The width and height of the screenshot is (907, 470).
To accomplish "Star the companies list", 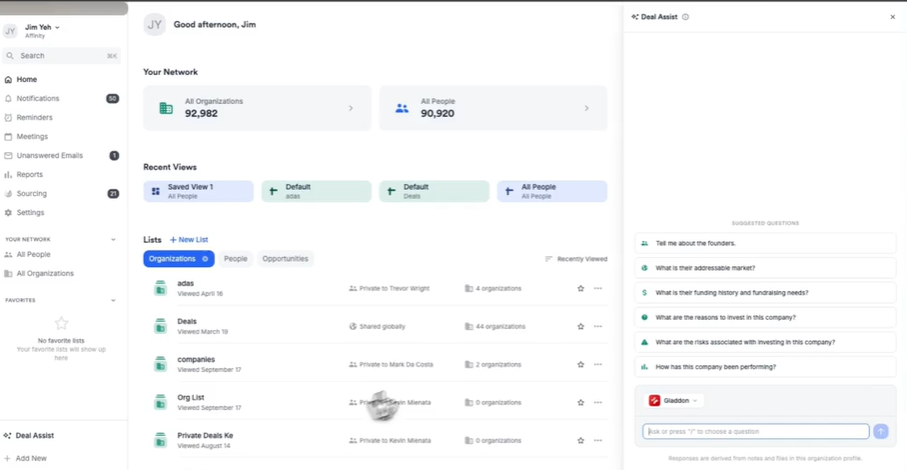I will pos(581,364).
